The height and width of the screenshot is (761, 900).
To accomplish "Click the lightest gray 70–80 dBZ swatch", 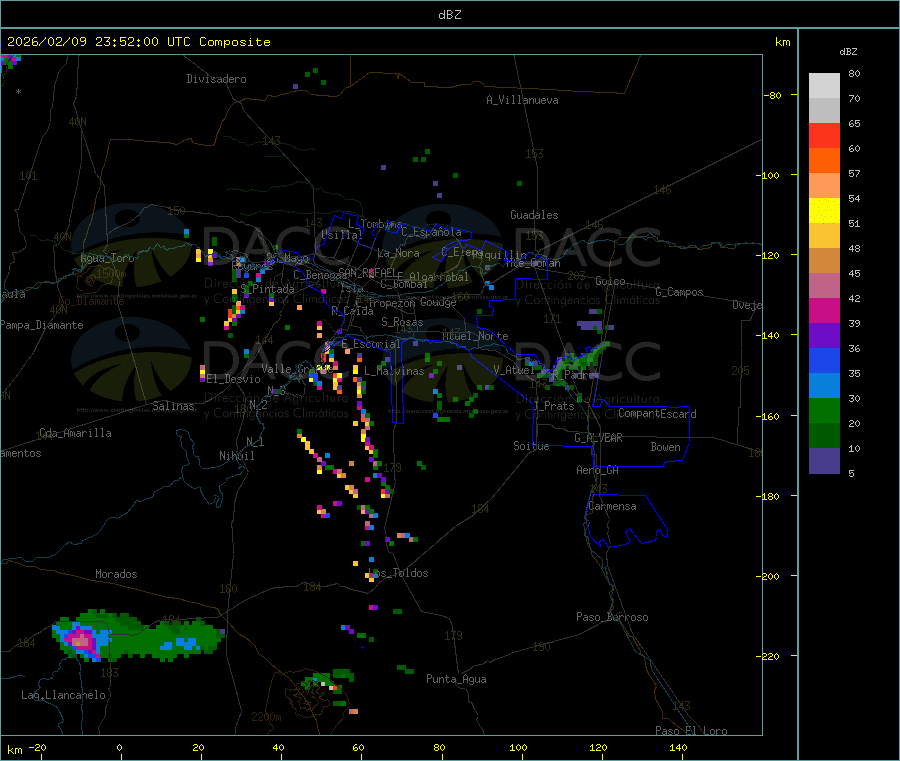I will [824, 86].
